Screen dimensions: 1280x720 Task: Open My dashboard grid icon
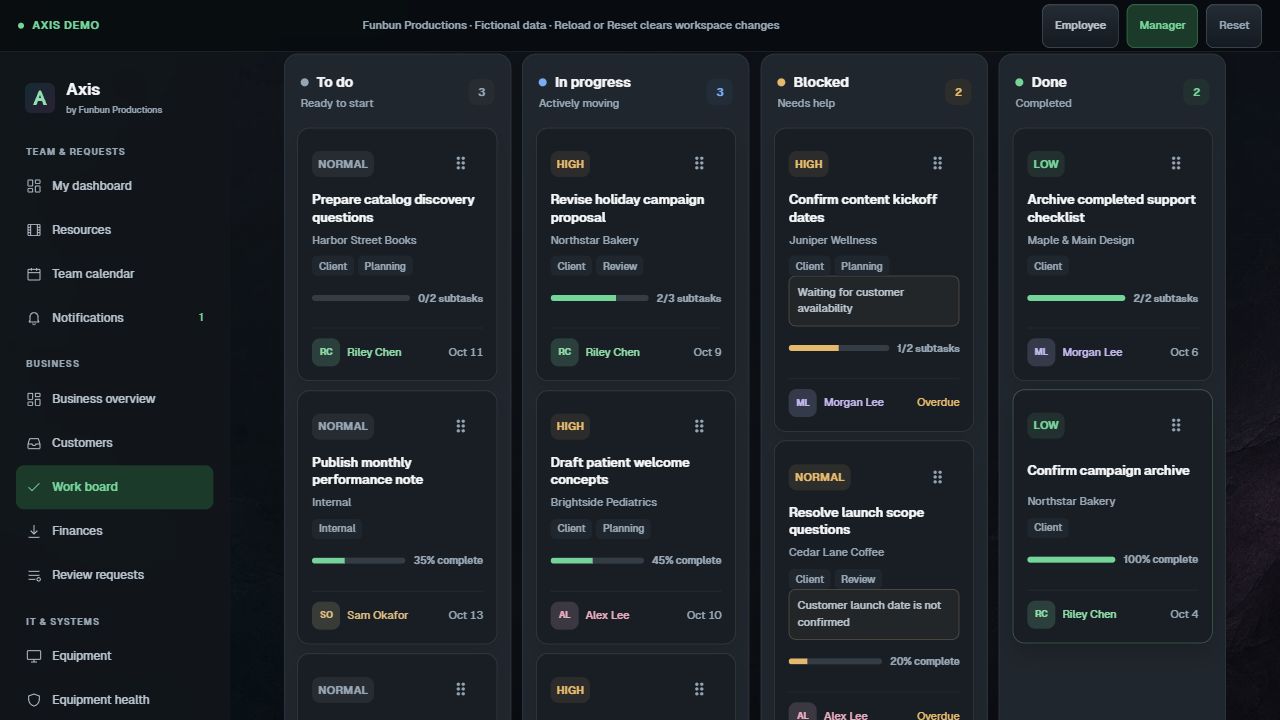click(x=34, y=186)
